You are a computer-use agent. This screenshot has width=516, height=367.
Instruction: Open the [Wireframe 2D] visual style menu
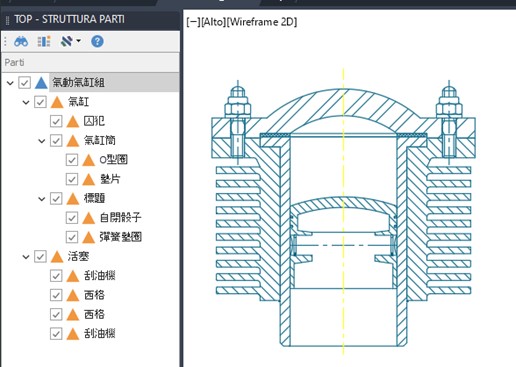pyautogui.click(x=262, y=22)
